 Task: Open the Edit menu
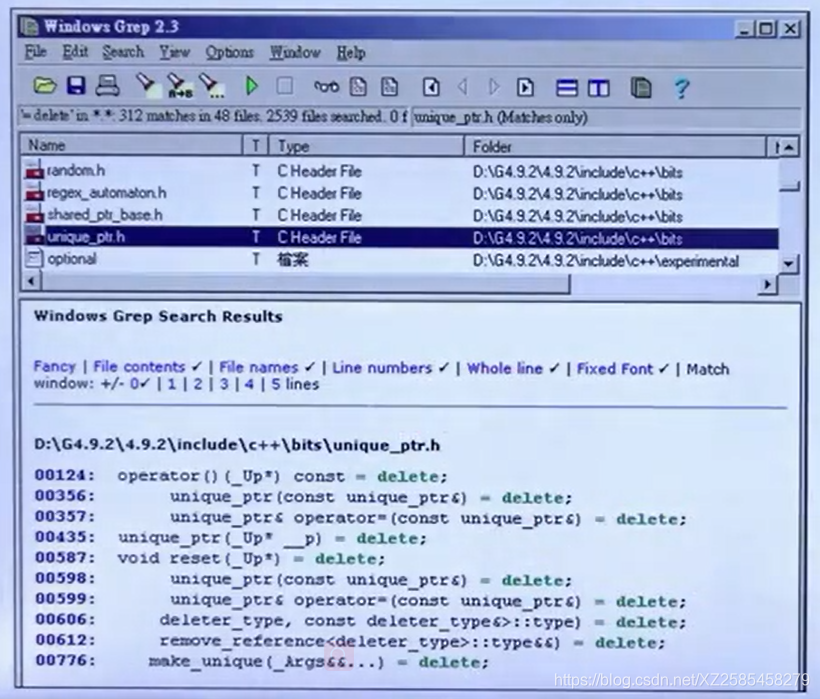pyautogui.click(x=75, y=52)
